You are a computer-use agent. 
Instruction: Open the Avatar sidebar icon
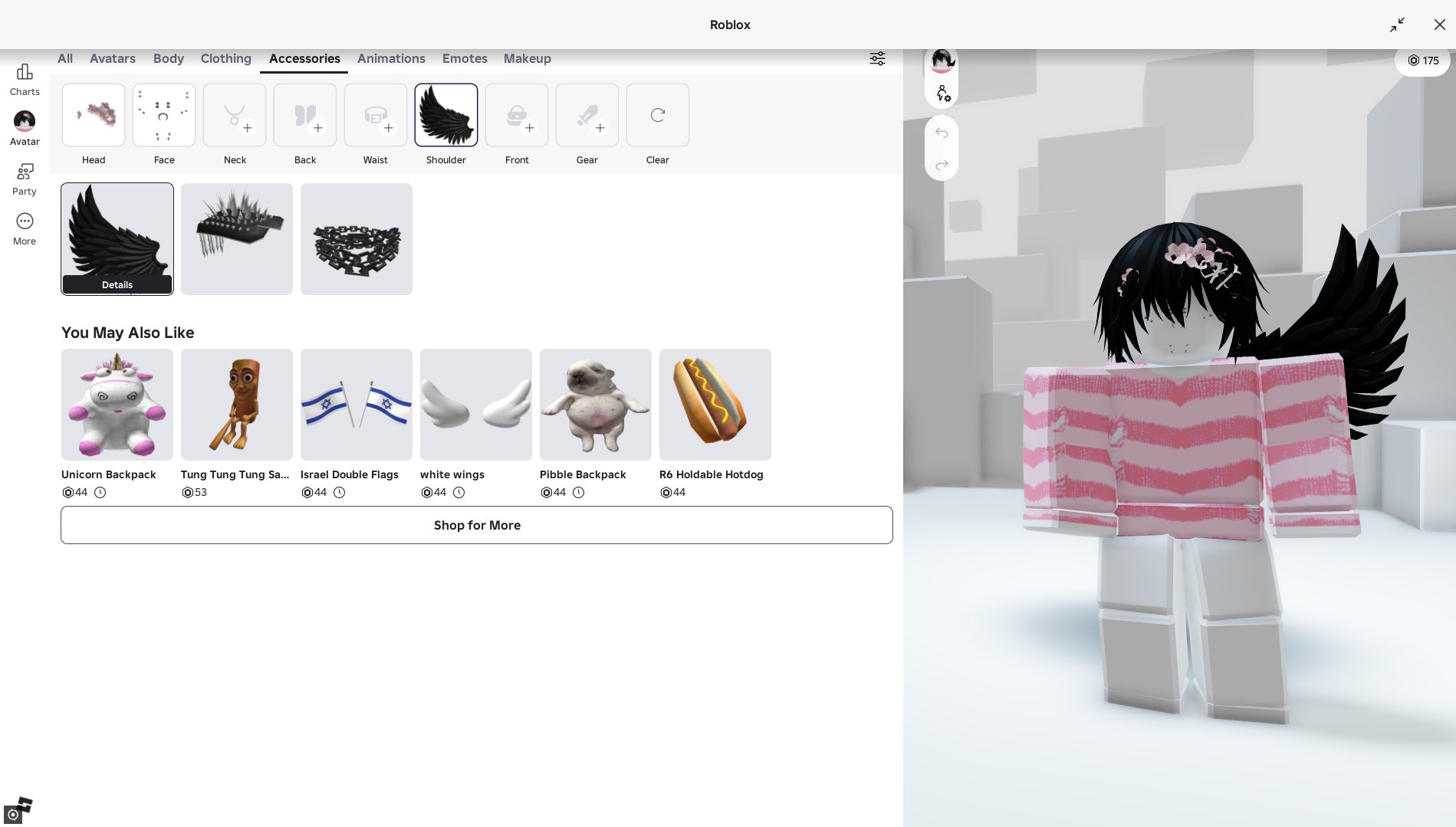click(25, 129)
